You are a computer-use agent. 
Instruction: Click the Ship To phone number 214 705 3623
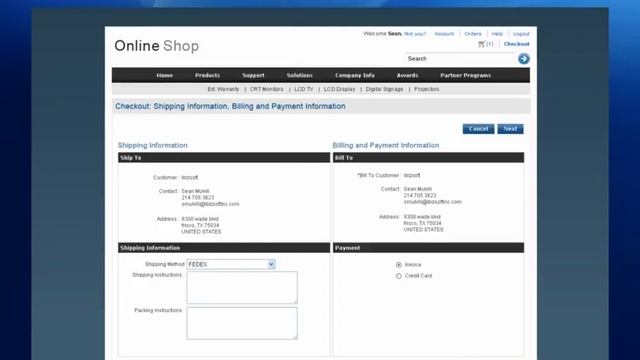[198, 198]
